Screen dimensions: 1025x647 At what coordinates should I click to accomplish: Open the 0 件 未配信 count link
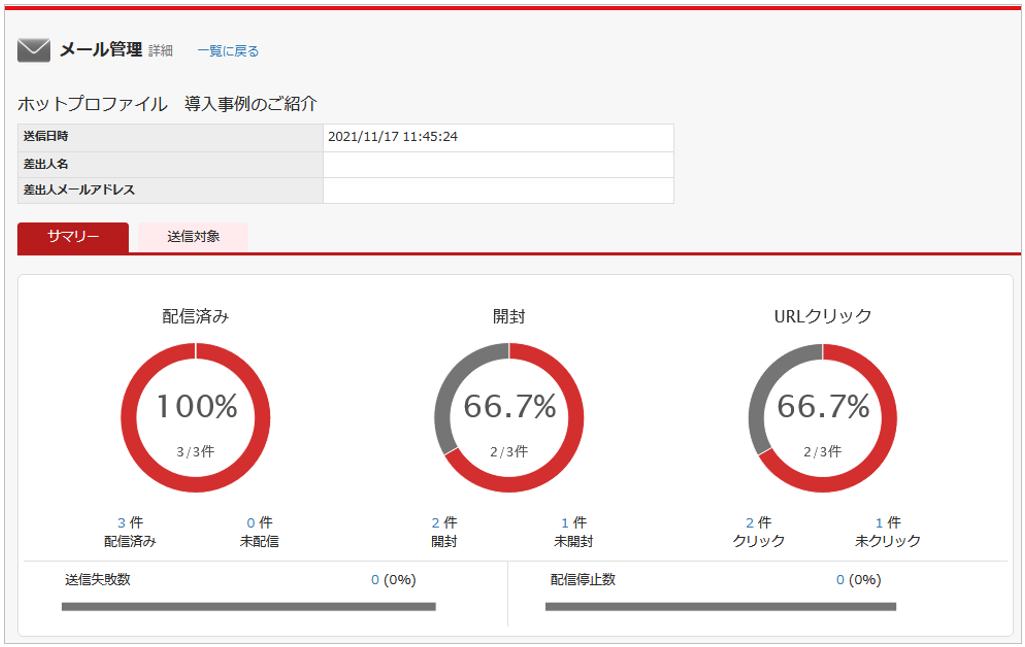(251, 522)
